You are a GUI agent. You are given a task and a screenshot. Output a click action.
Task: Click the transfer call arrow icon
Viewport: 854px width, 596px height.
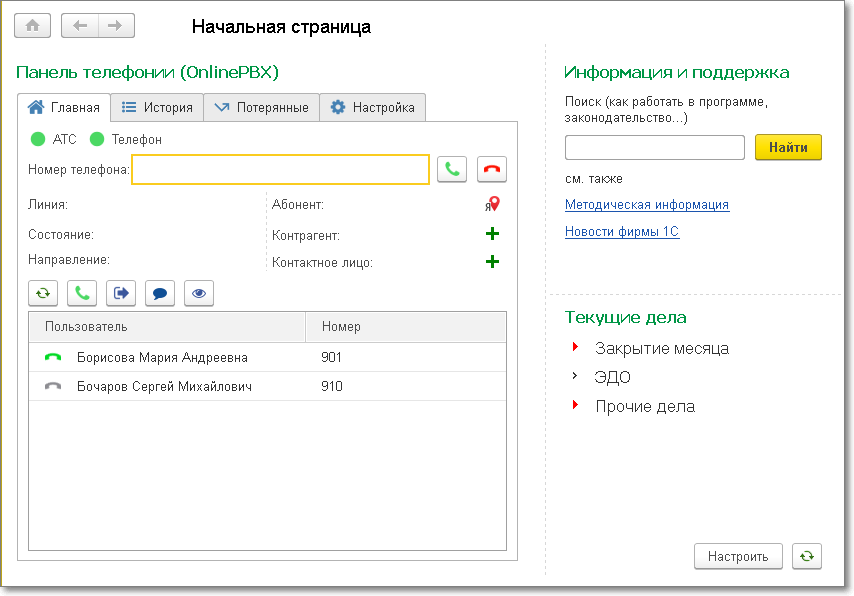[x=121, y=293]
